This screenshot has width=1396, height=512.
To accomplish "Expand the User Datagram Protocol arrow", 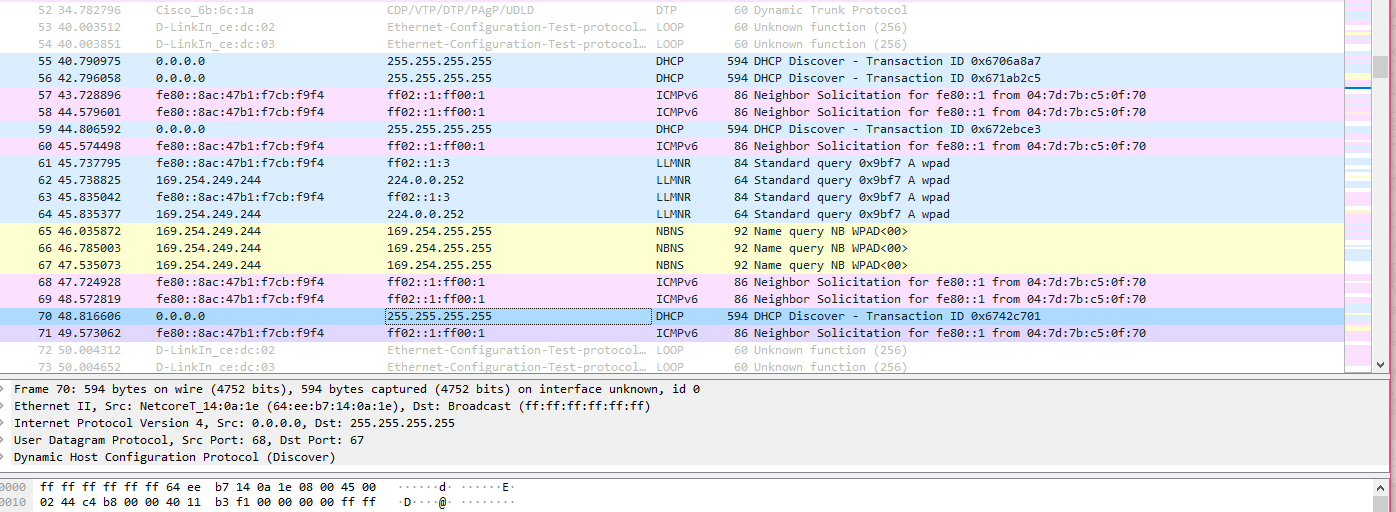I will pos(3,440).
